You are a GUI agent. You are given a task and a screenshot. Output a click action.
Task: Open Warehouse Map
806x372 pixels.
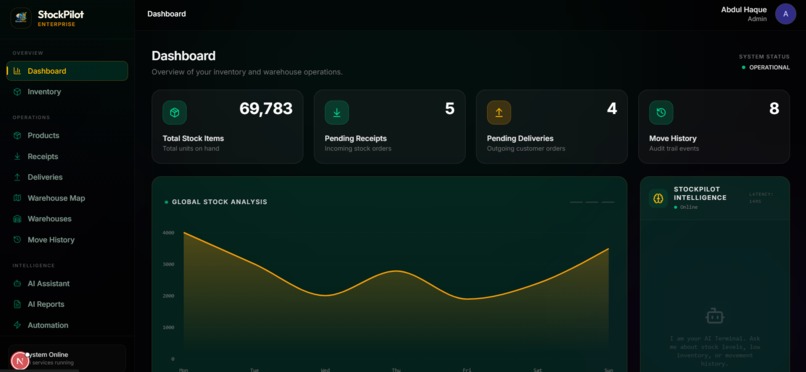pos(67,198)
